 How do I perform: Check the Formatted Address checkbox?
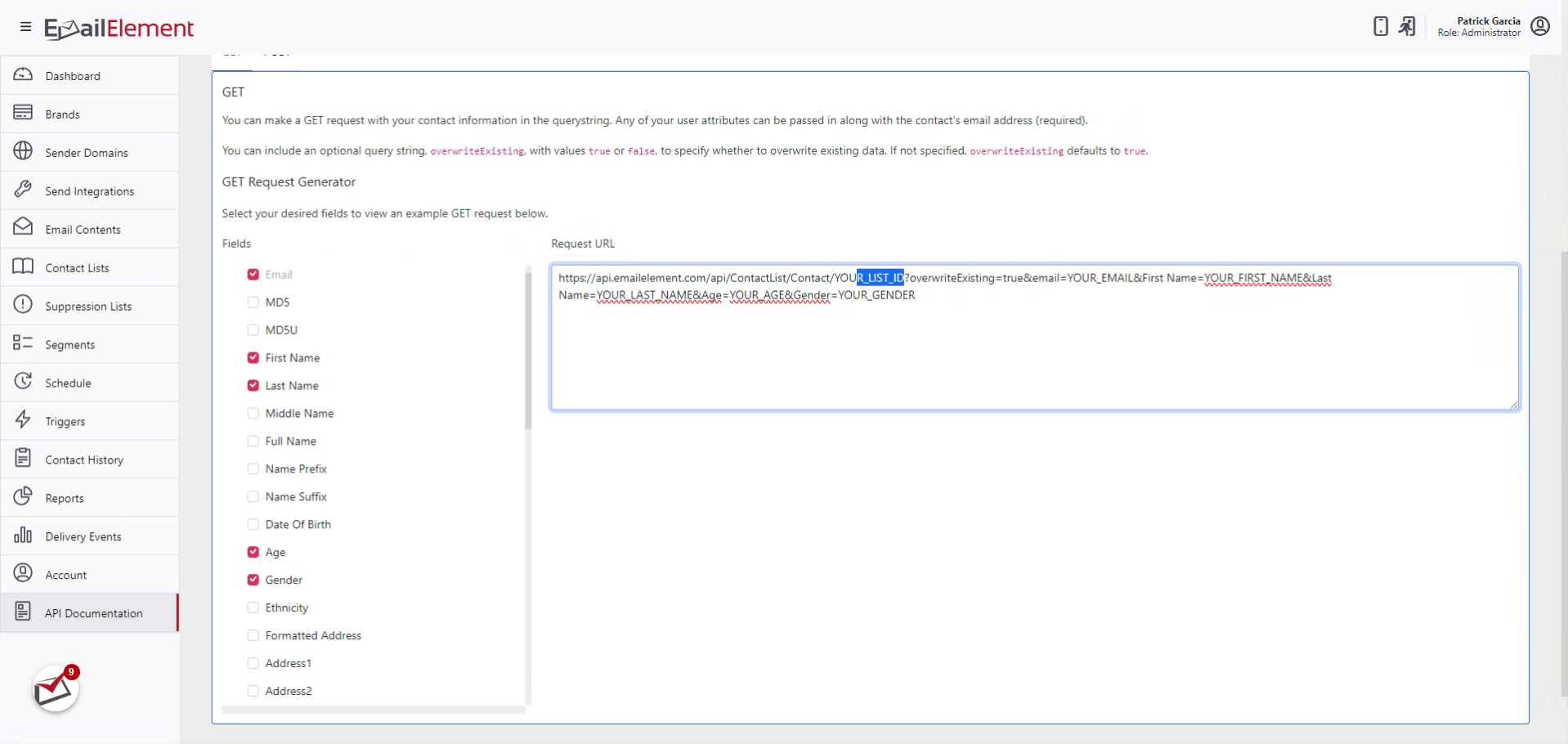point(253,636)
